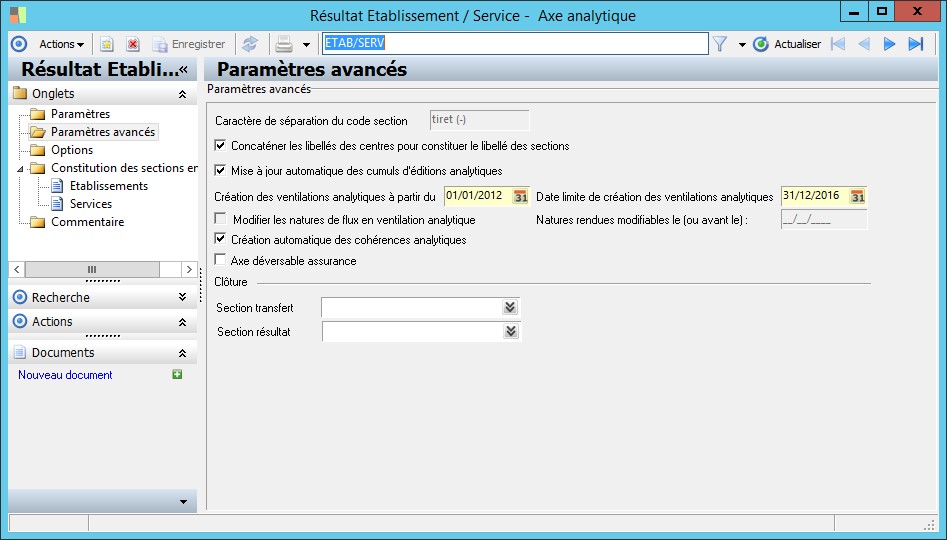Click the red Delete record icon
Image resolution: width=947 pixels, height=540 pixels.
133,44
